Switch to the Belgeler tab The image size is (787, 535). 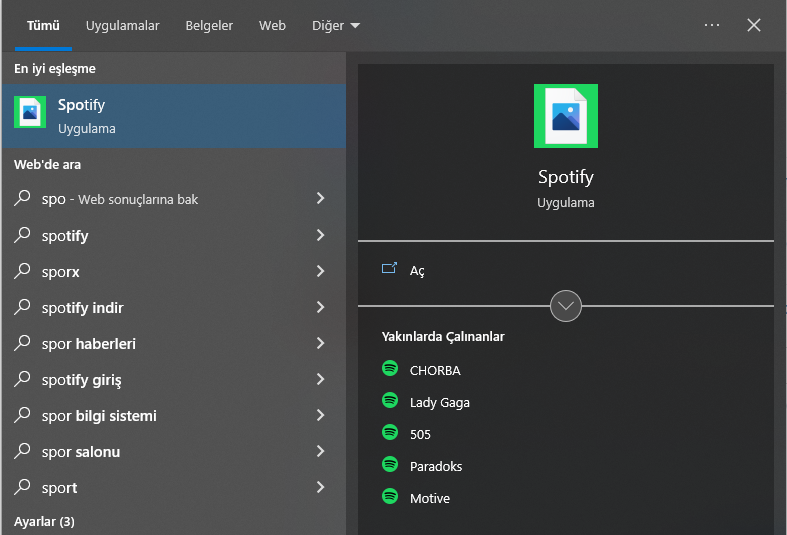(211, 25)
